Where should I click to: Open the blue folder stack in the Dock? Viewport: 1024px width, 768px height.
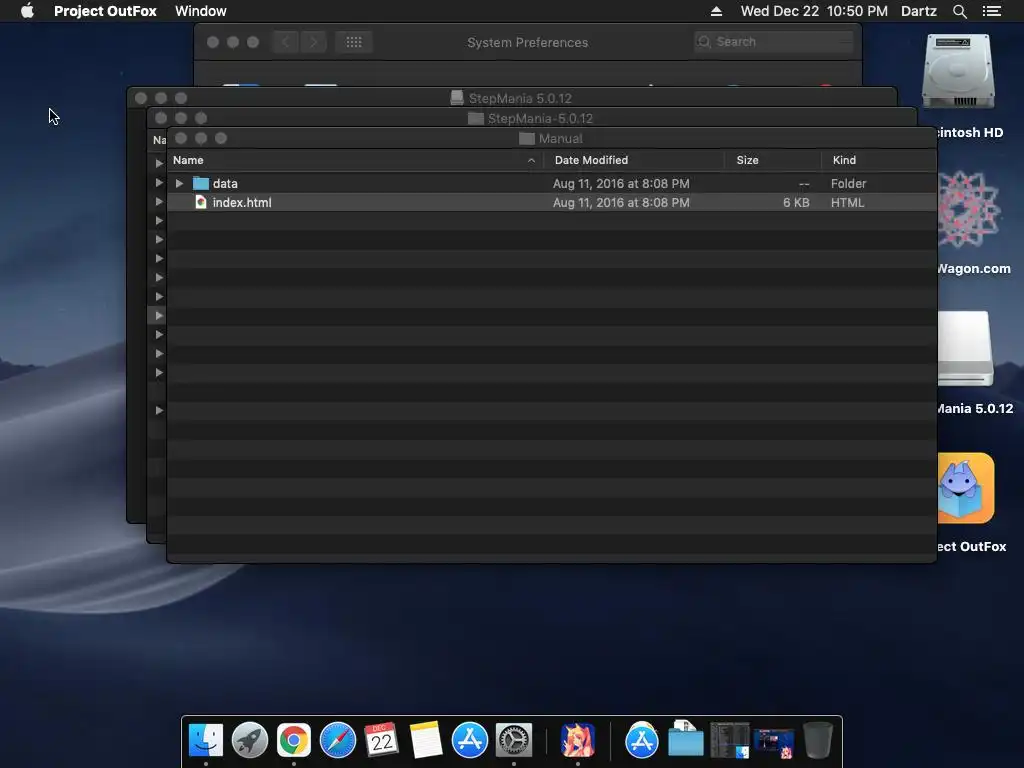click(686, 739)
